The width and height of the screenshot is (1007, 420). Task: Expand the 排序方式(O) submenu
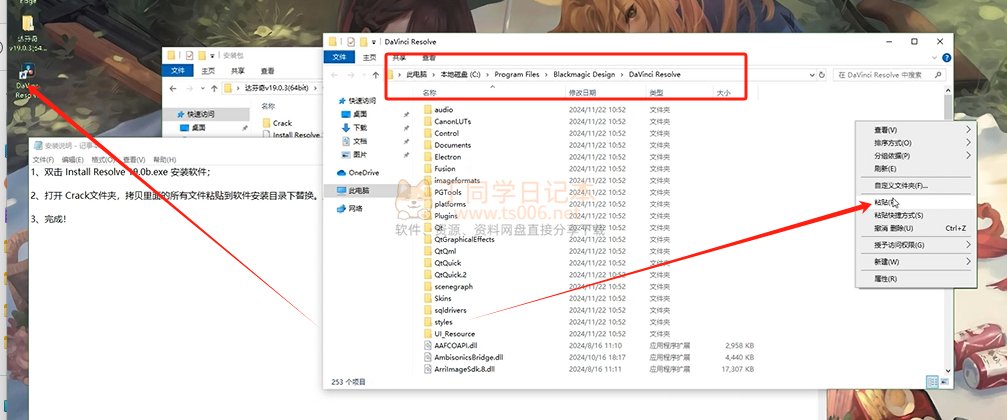click(x=968, y=143)
